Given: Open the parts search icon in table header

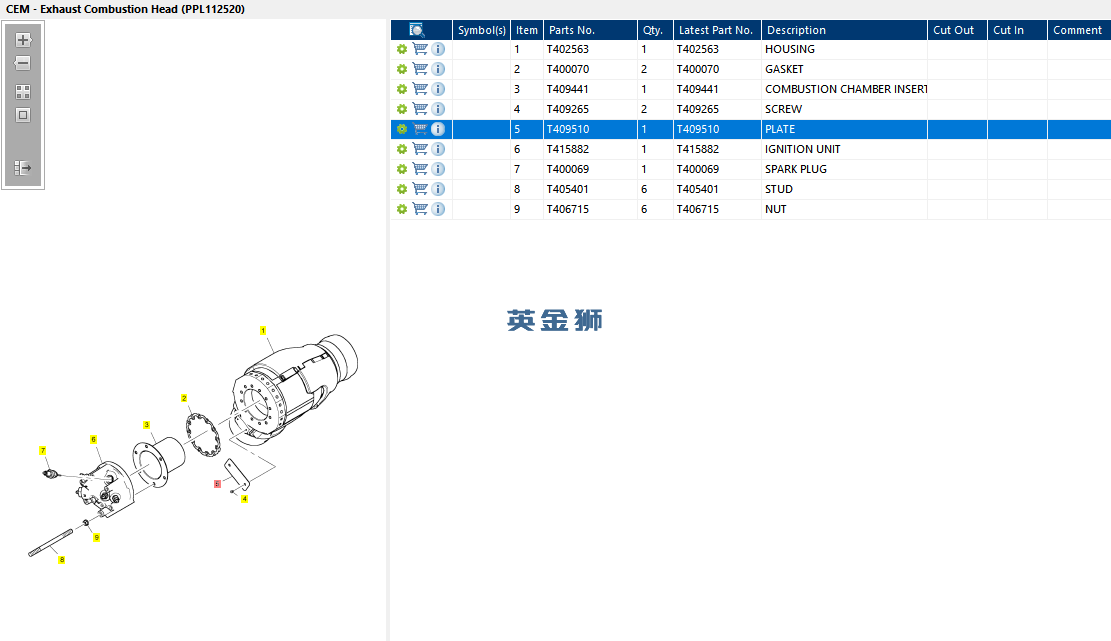Looking at the screenshot, I should pyautogui.click(x=417, y=30).
